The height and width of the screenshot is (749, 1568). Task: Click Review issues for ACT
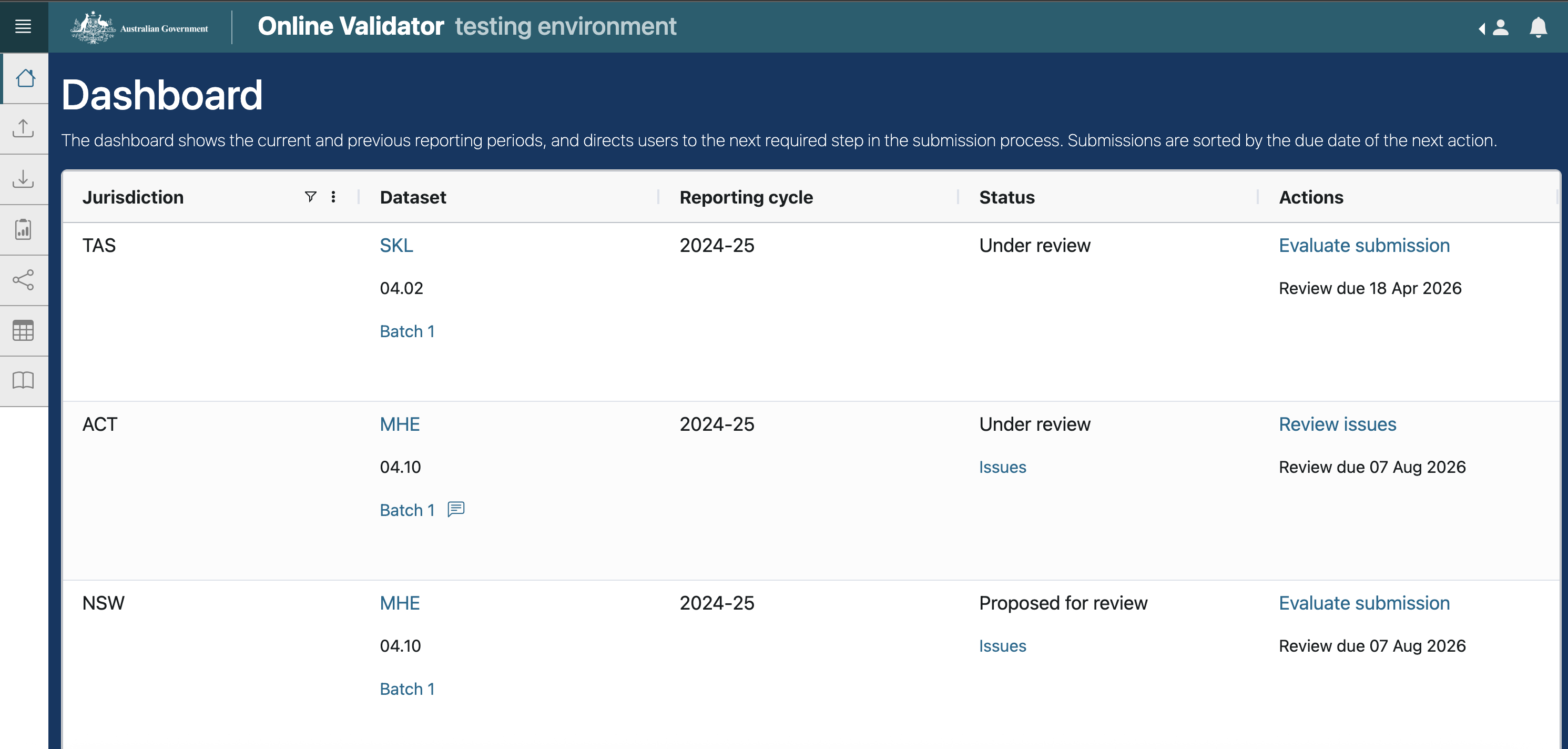[1337, 424]
